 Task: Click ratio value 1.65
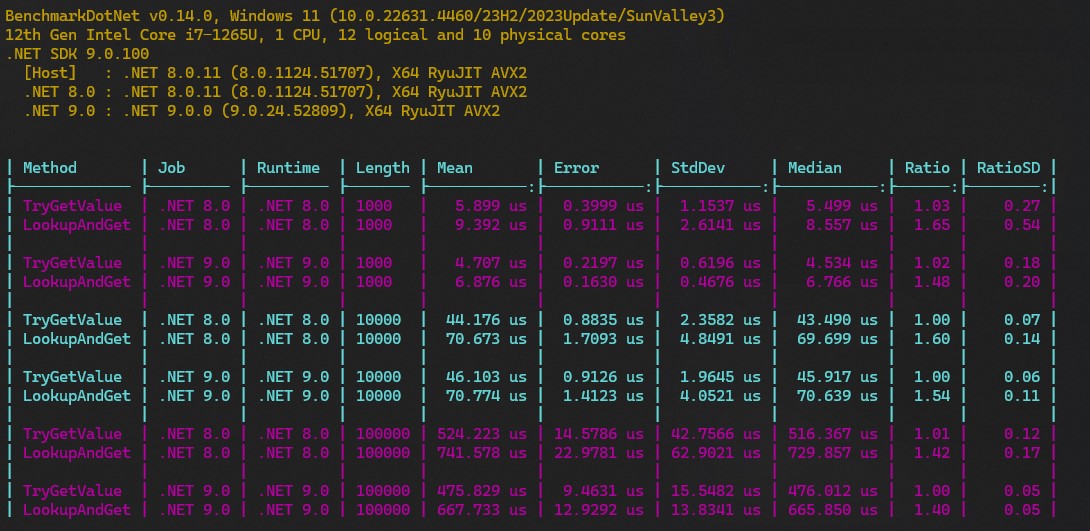(x=932, y=224)
